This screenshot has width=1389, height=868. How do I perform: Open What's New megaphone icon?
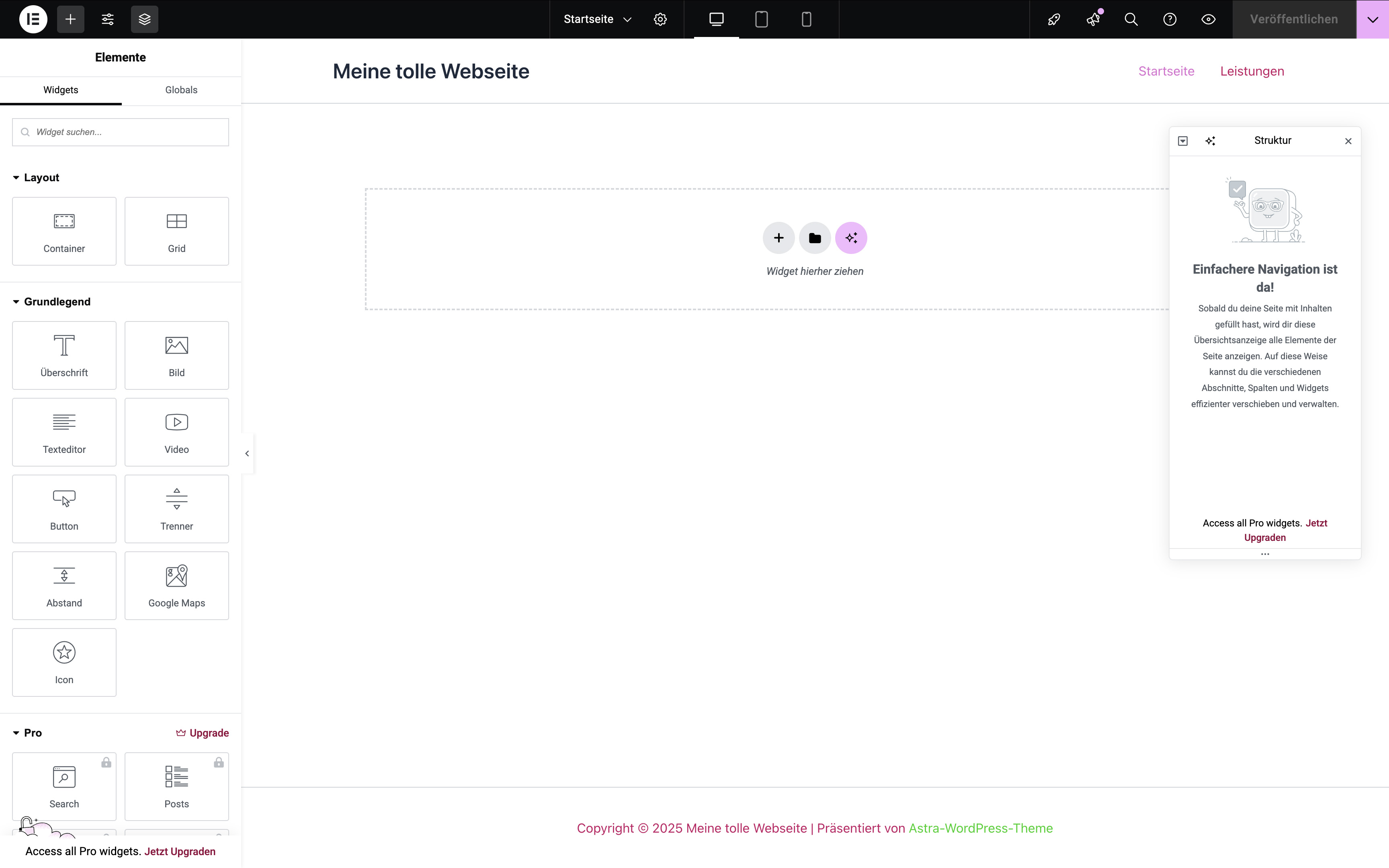(x=1093, y=20)
